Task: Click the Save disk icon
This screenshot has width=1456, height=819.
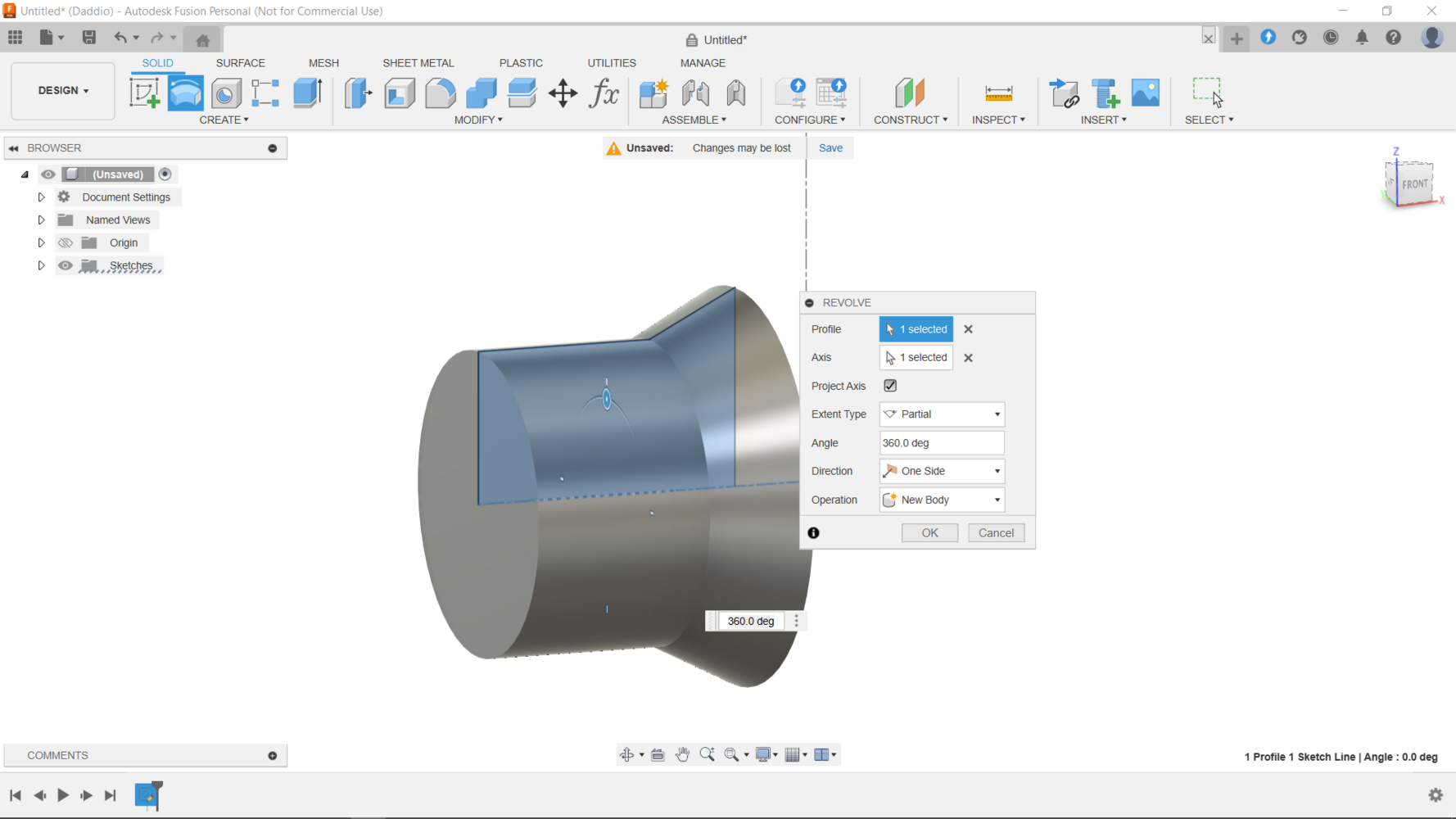Action: pyautogui.click(x=88, y=38)
